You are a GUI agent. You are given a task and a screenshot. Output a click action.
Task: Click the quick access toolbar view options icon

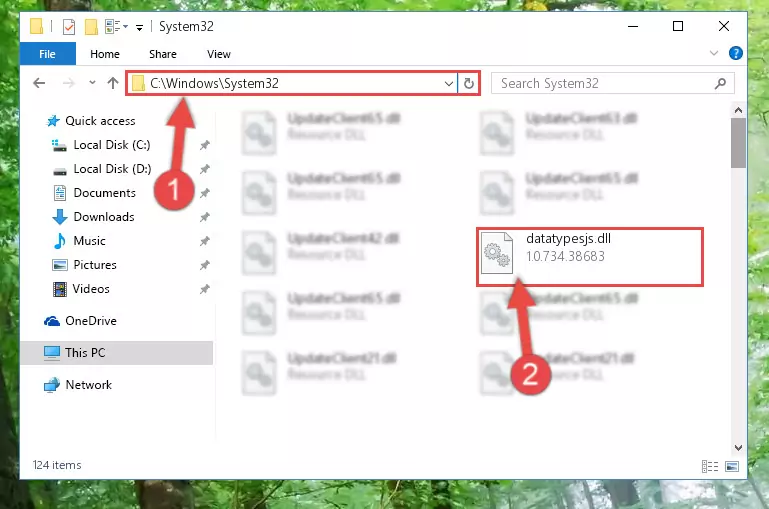tap(116, 26)
